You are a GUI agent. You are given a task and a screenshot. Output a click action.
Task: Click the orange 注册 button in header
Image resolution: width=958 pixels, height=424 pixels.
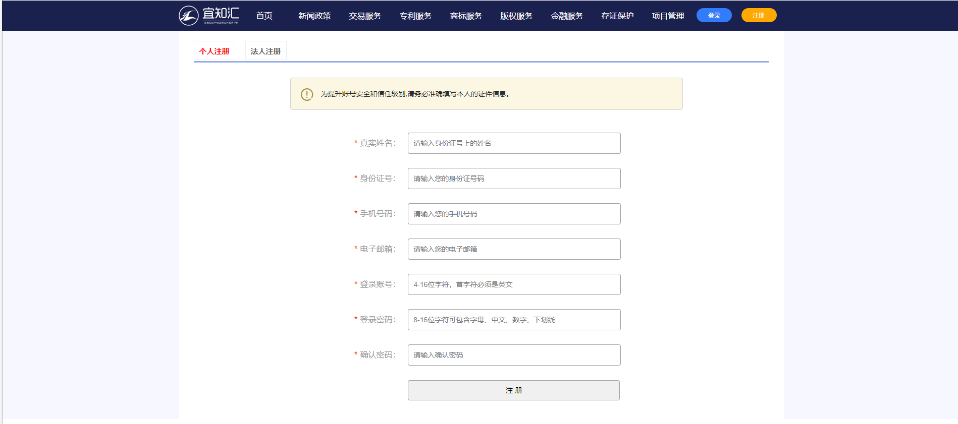(759, 15)
